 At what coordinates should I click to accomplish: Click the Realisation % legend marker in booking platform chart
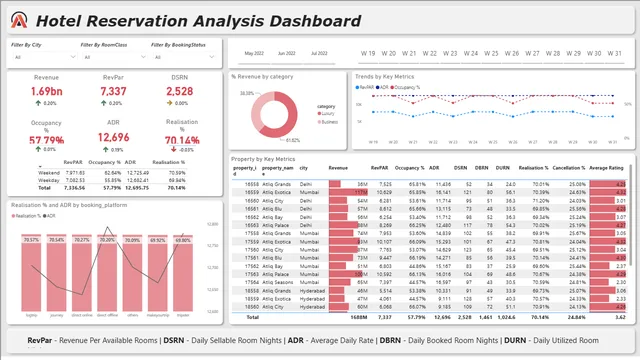click(13, 216)
